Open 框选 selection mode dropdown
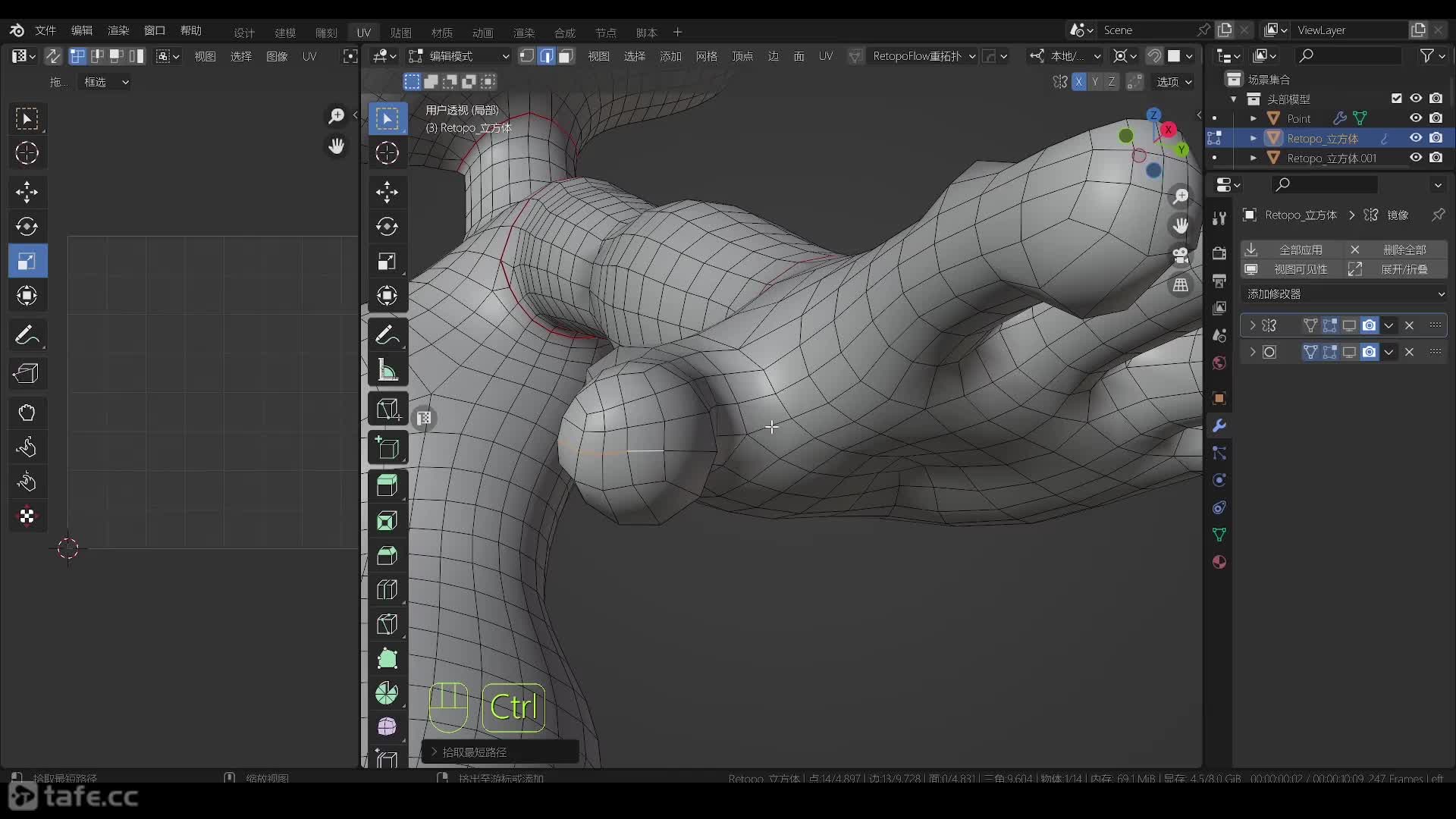Viewport: 1456px width, 819px height. point(105,82)
